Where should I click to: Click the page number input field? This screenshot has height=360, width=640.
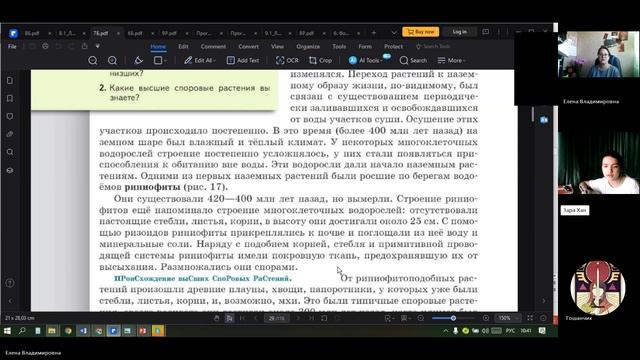pos(277,318)
